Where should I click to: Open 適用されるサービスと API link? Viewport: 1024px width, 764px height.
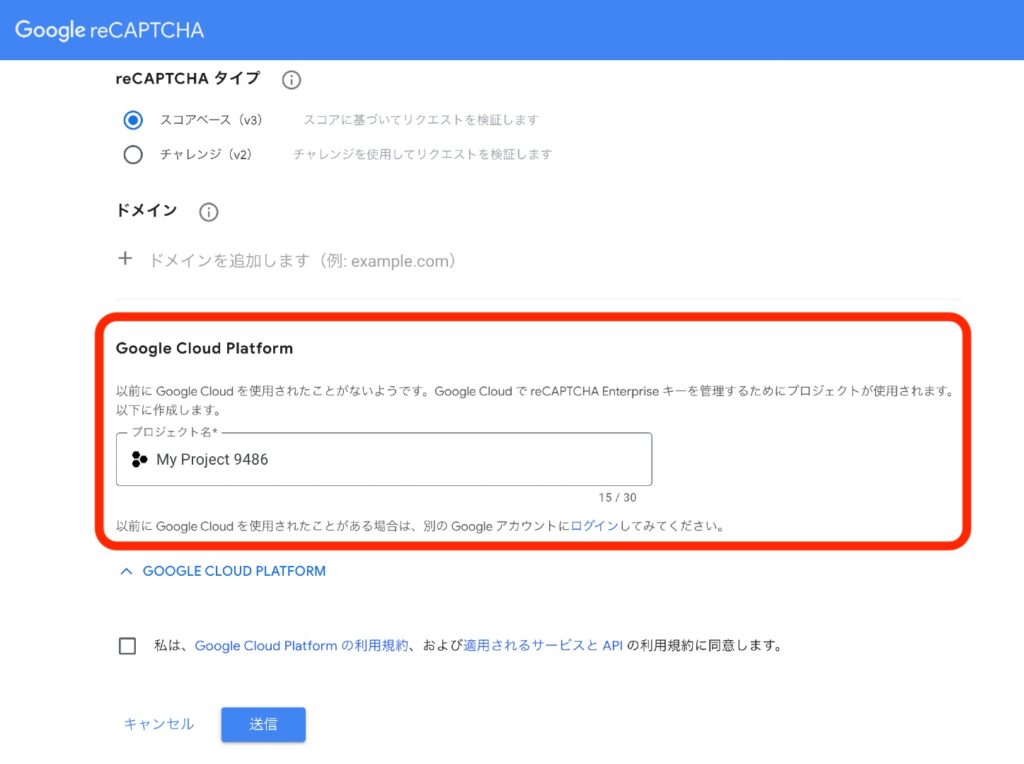[x=543, y=646]
